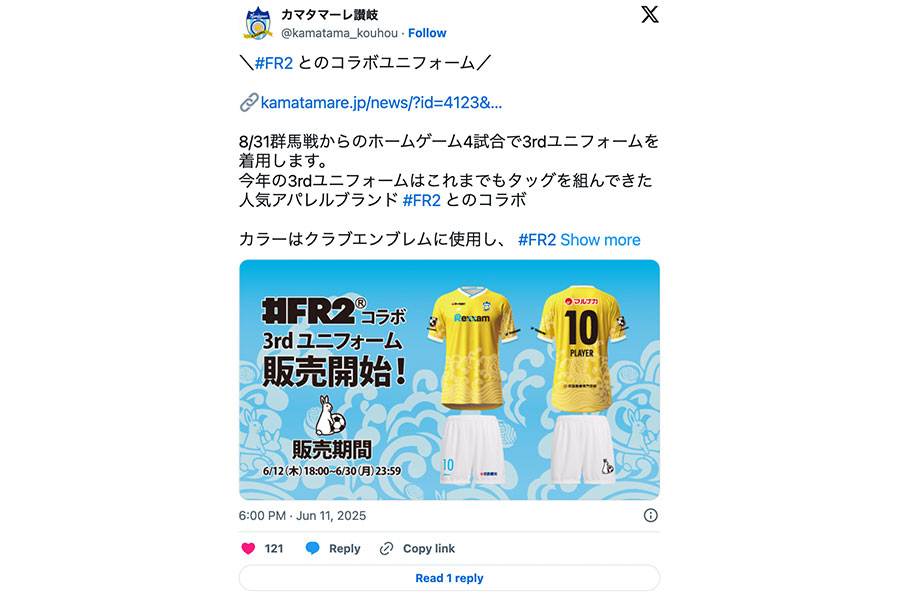Click the Copy link text

click(429, 549)
